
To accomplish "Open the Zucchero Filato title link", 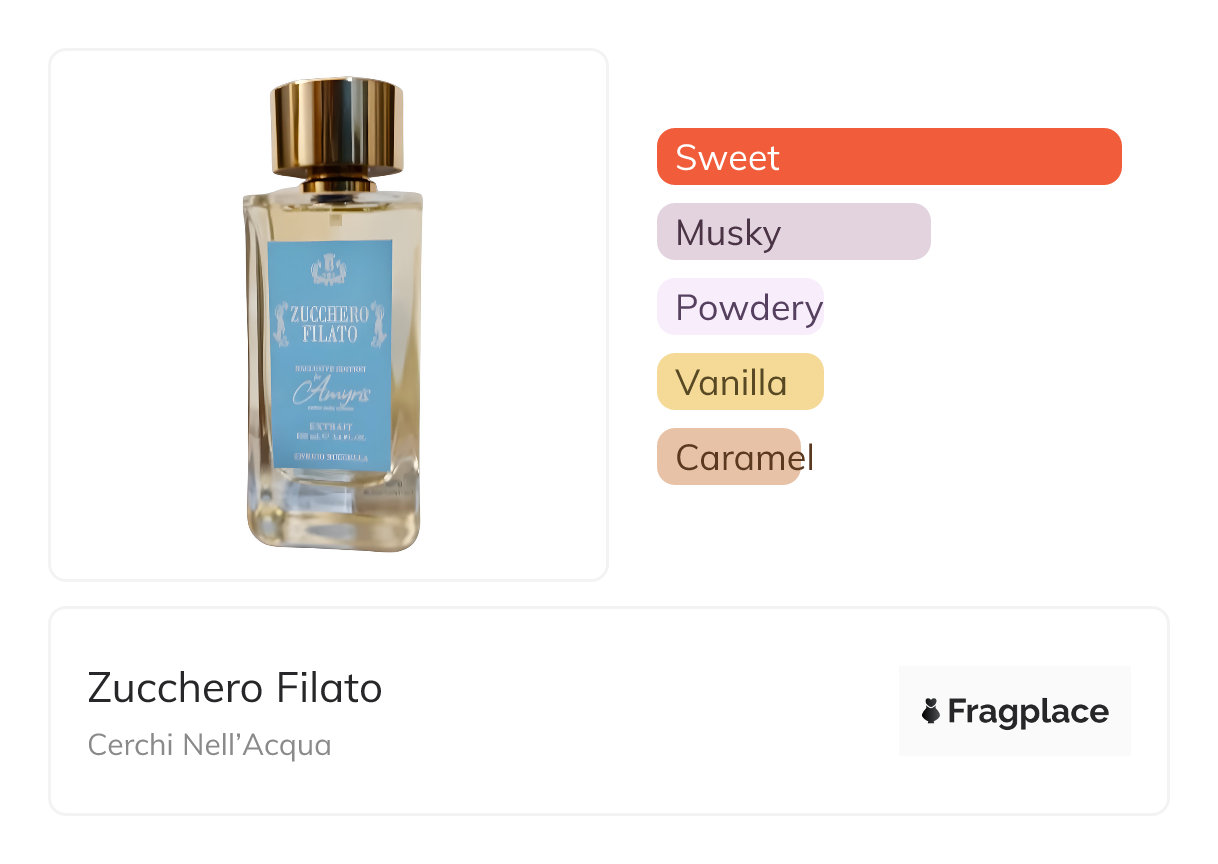I will click(x=235, y=688).
